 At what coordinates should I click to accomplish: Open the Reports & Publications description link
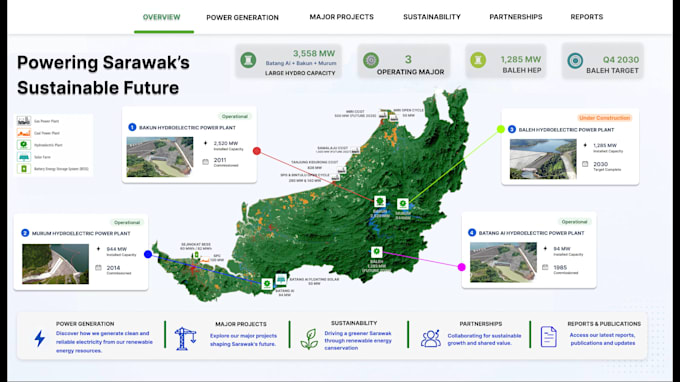point(603,339)
